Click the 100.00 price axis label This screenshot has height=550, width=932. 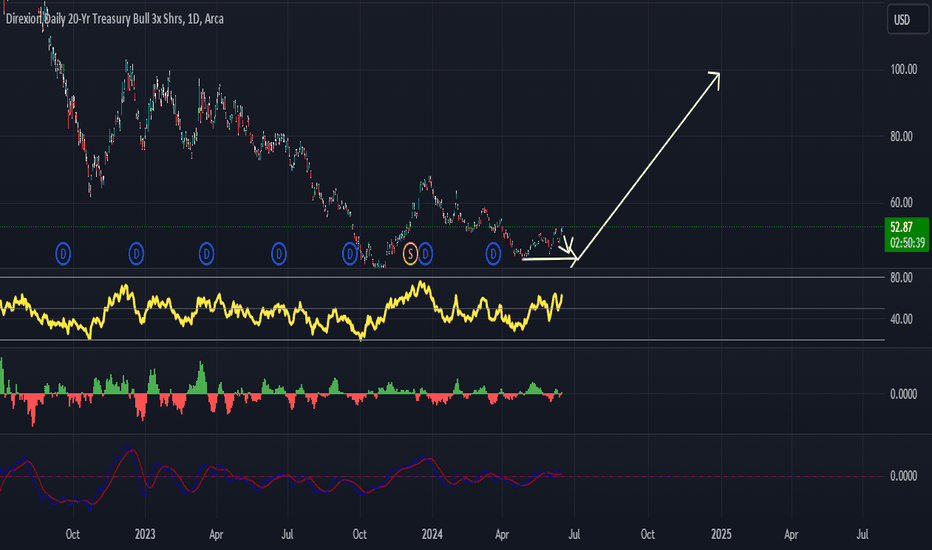[903, 70]
